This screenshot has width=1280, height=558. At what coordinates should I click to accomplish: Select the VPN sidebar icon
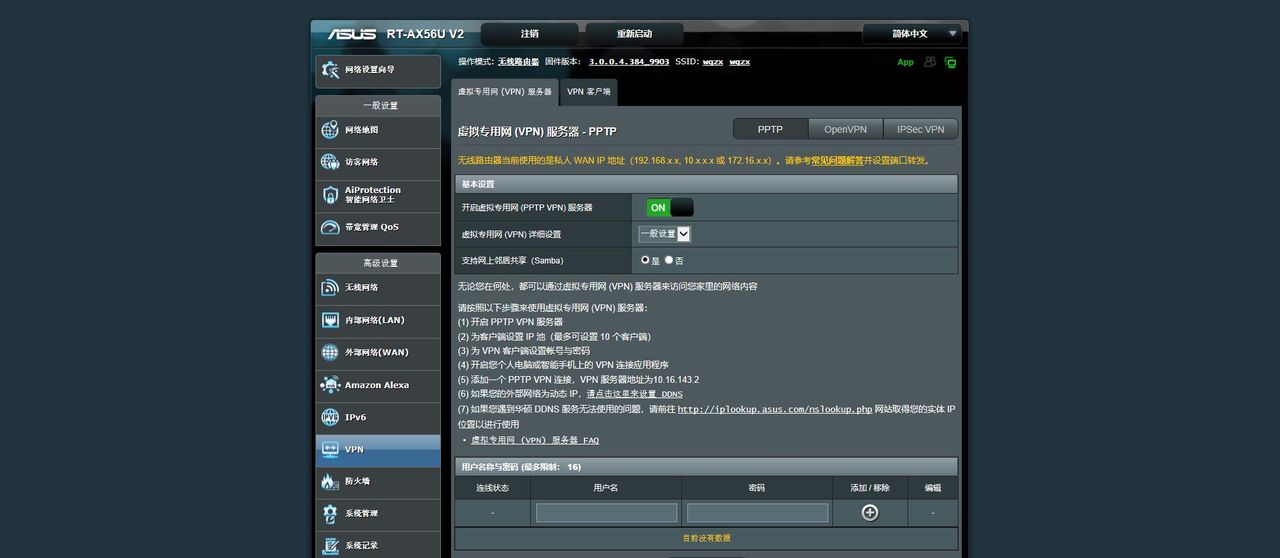[x=330, y=449]
